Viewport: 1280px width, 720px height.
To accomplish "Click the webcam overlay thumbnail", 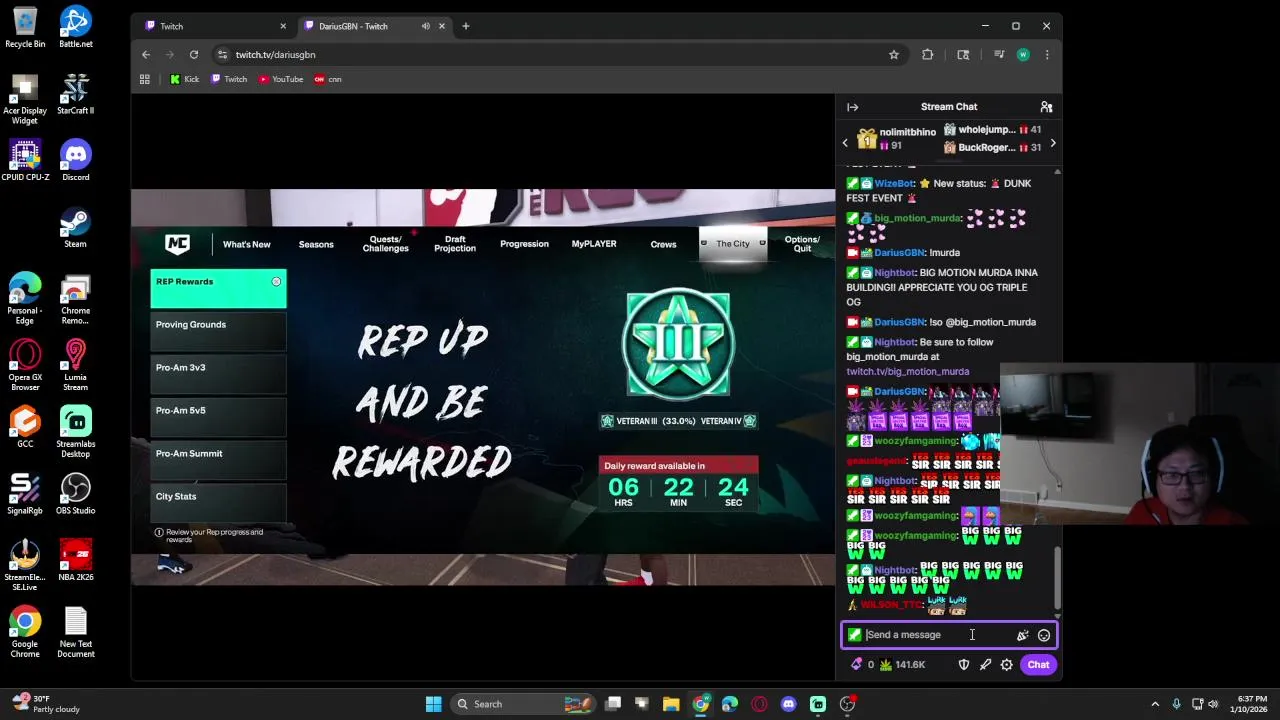I will pos(1140,444).
